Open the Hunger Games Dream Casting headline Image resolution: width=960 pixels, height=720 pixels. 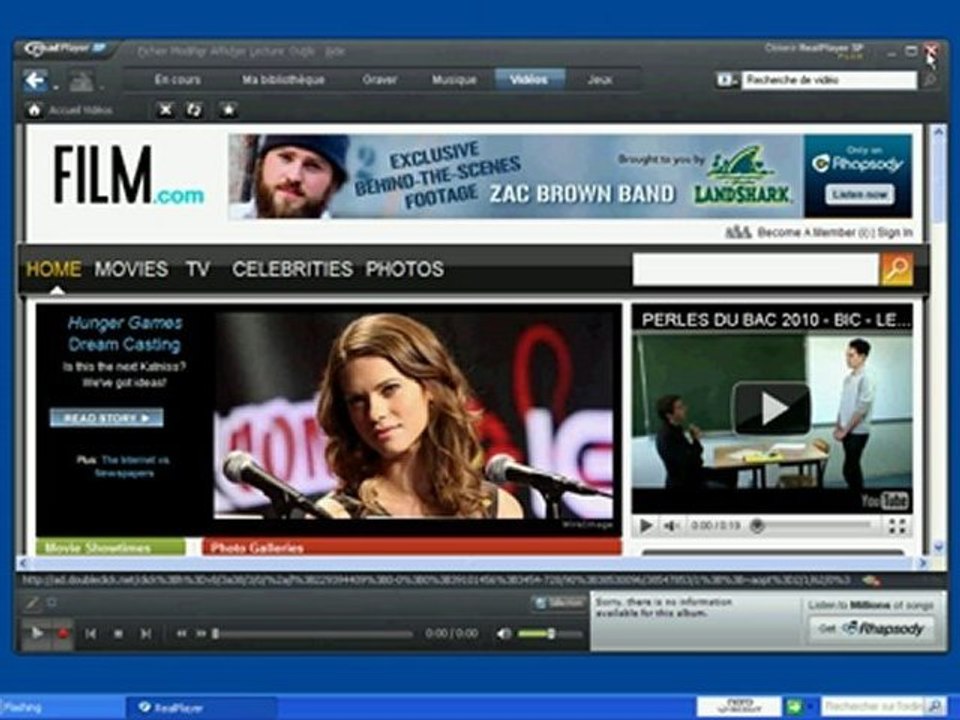(125, 334)
